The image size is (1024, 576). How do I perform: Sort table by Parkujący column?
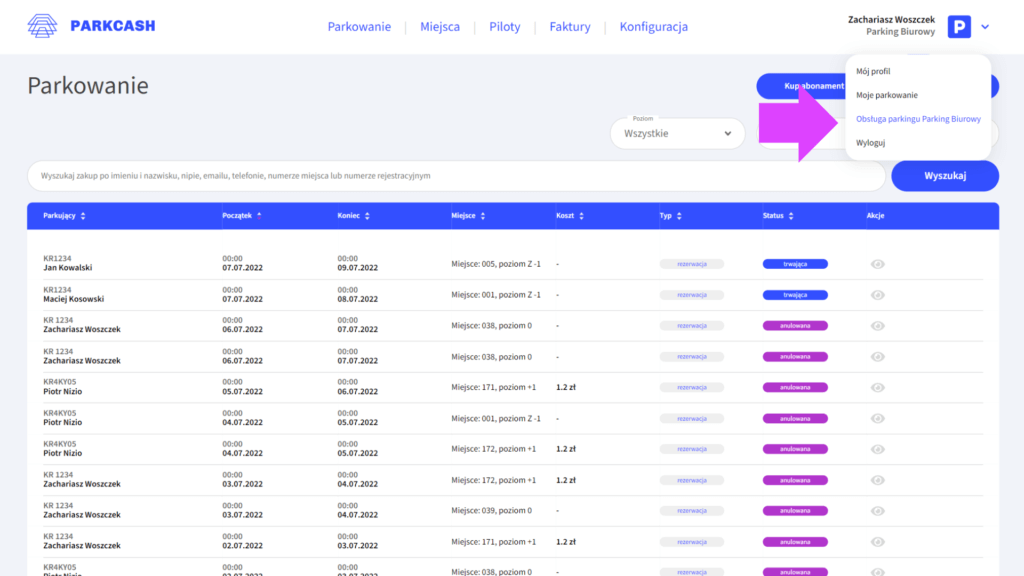pos(64,216)
